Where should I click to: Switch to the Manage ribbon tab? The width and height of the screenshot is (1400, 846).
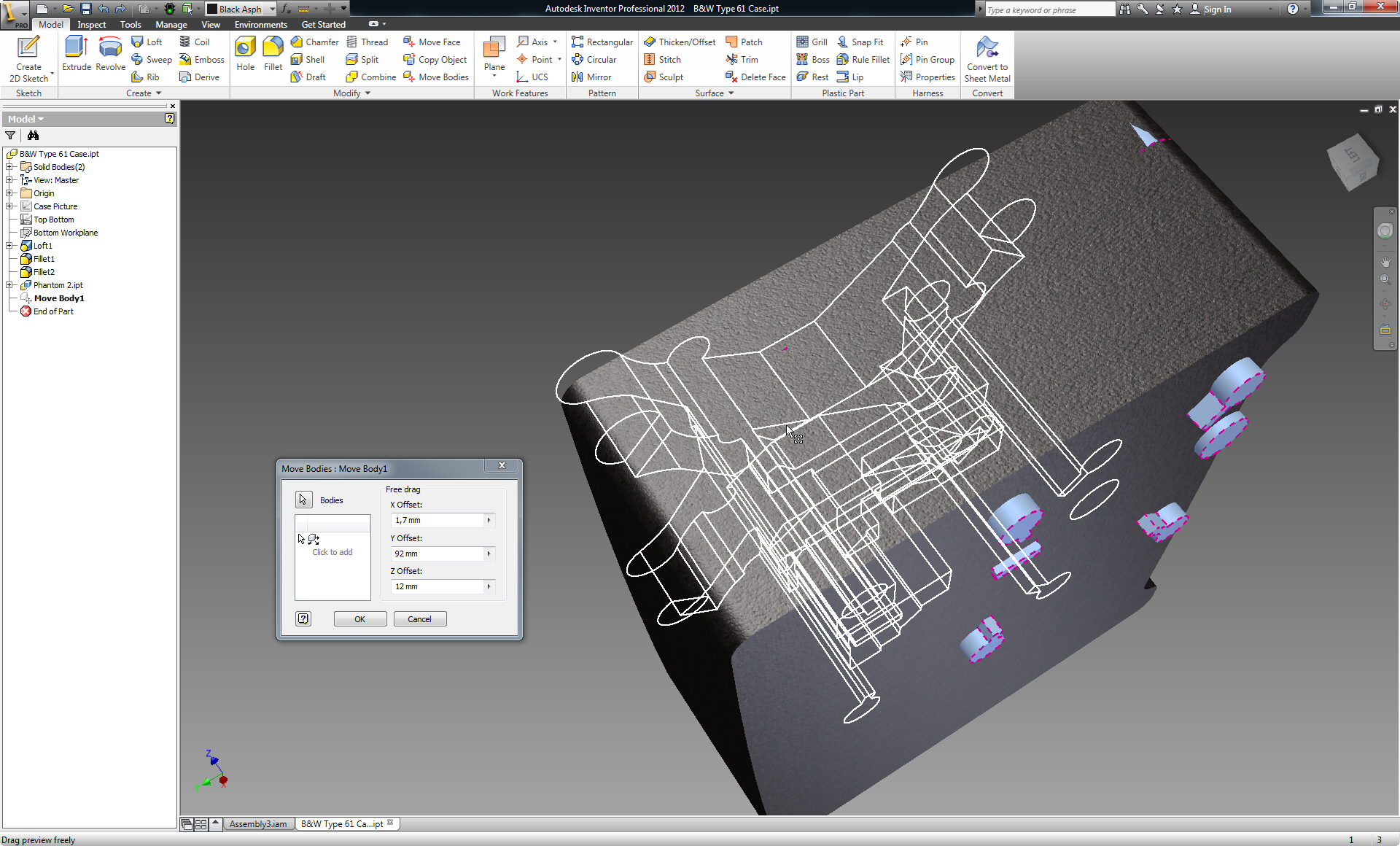[171, 25]
